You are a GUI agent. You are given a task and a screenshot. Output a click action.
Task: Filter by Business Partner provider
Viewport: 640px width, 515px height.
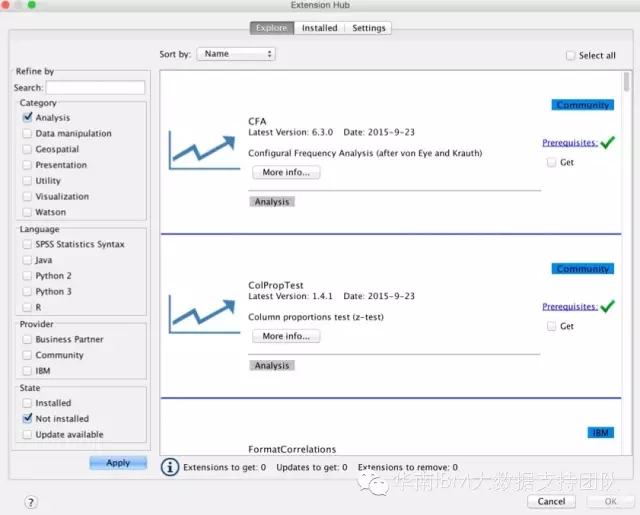coord(27,339)
